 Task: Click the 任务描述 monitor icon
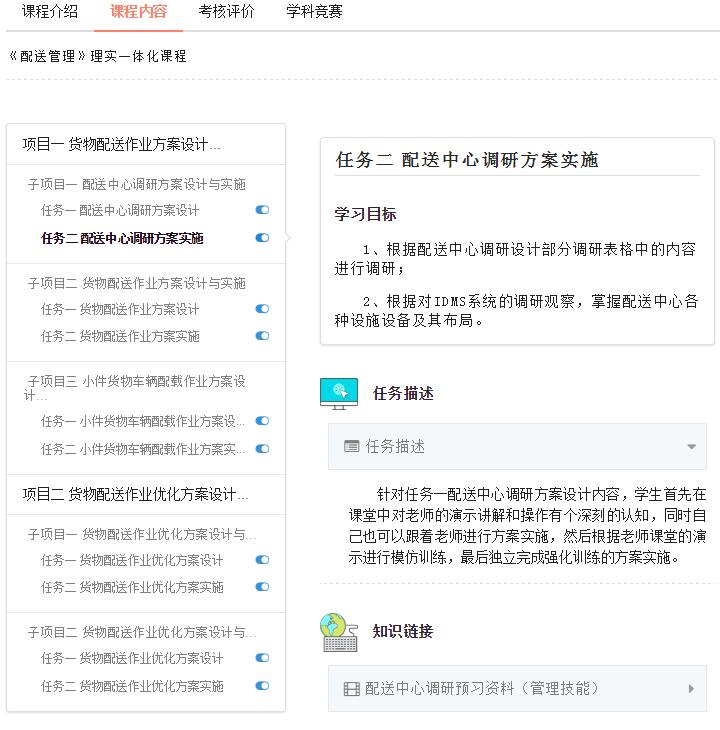[x=339, y=393]
